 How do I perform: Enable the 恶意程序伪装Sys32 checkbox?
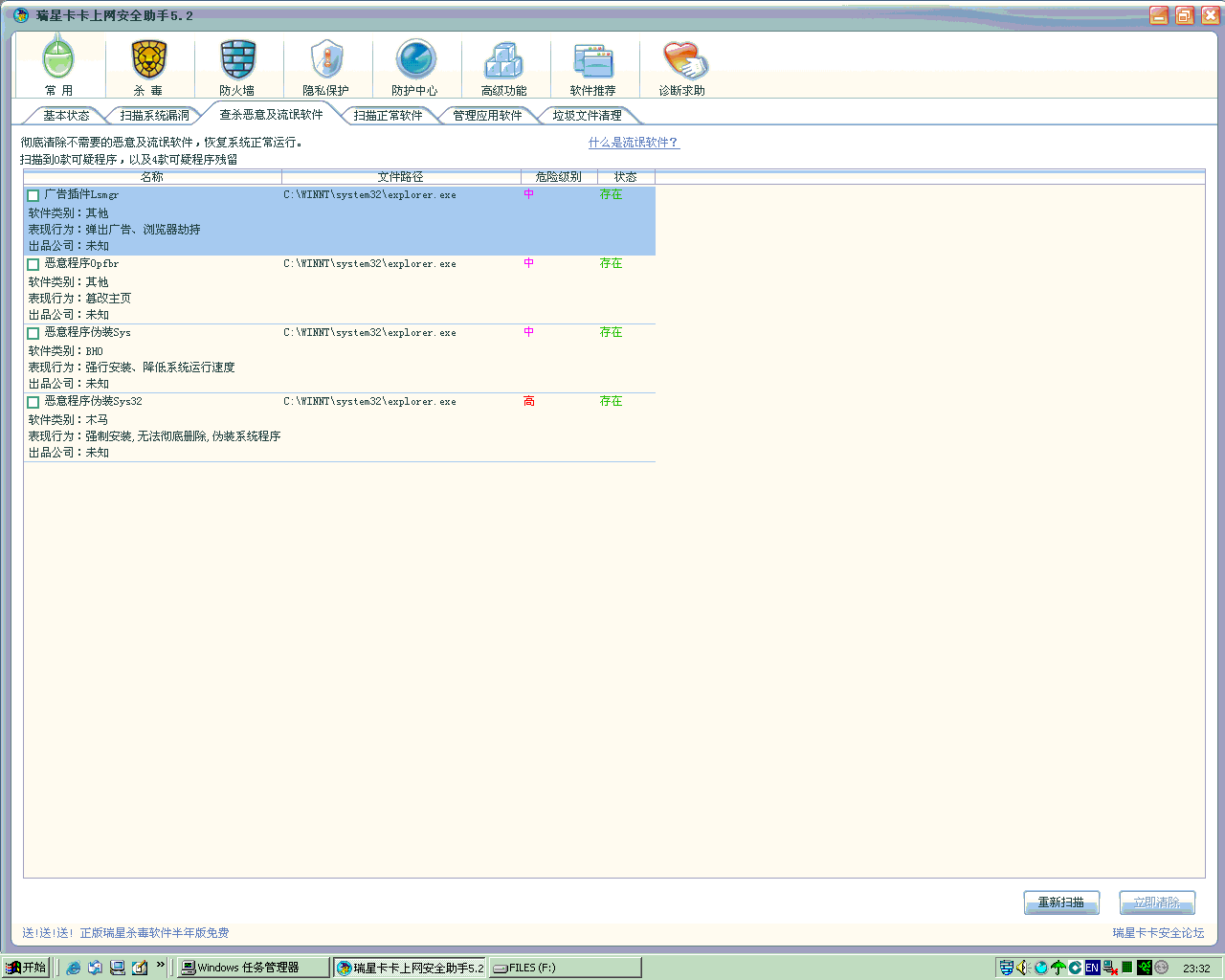[33, 402]
